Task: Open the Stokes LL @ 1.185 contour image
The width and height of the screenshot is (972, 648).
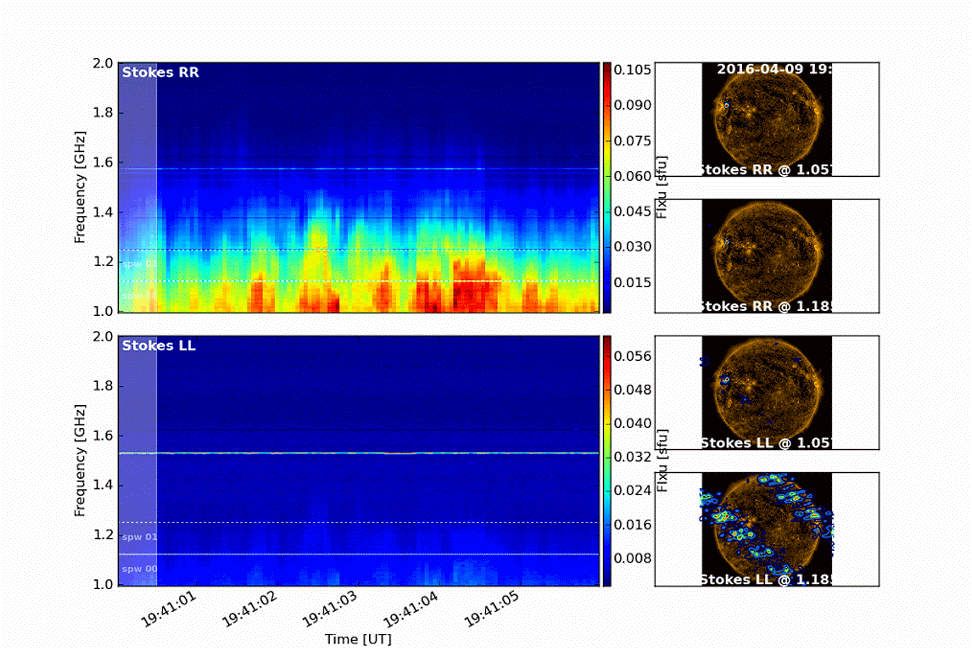Action: click(767, 529)
